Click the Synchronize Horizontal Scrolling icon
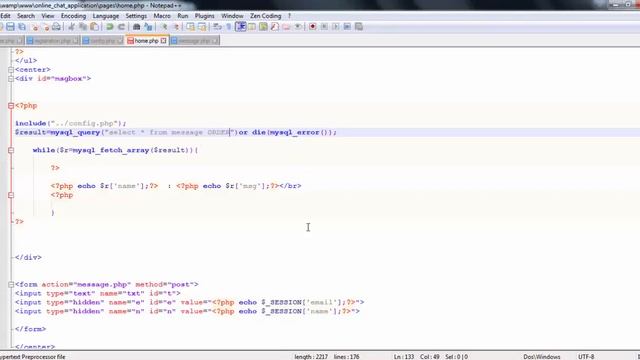This screenshot has height=360, width=640. click(202, 27)
